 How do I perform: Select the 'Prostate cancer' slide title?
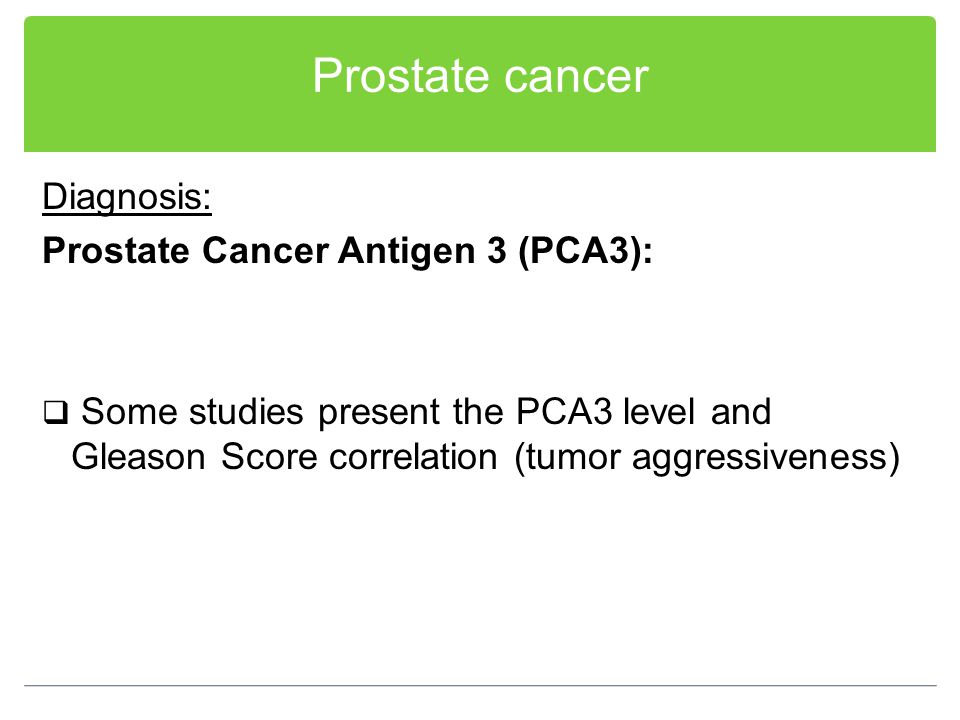[480, 76]
